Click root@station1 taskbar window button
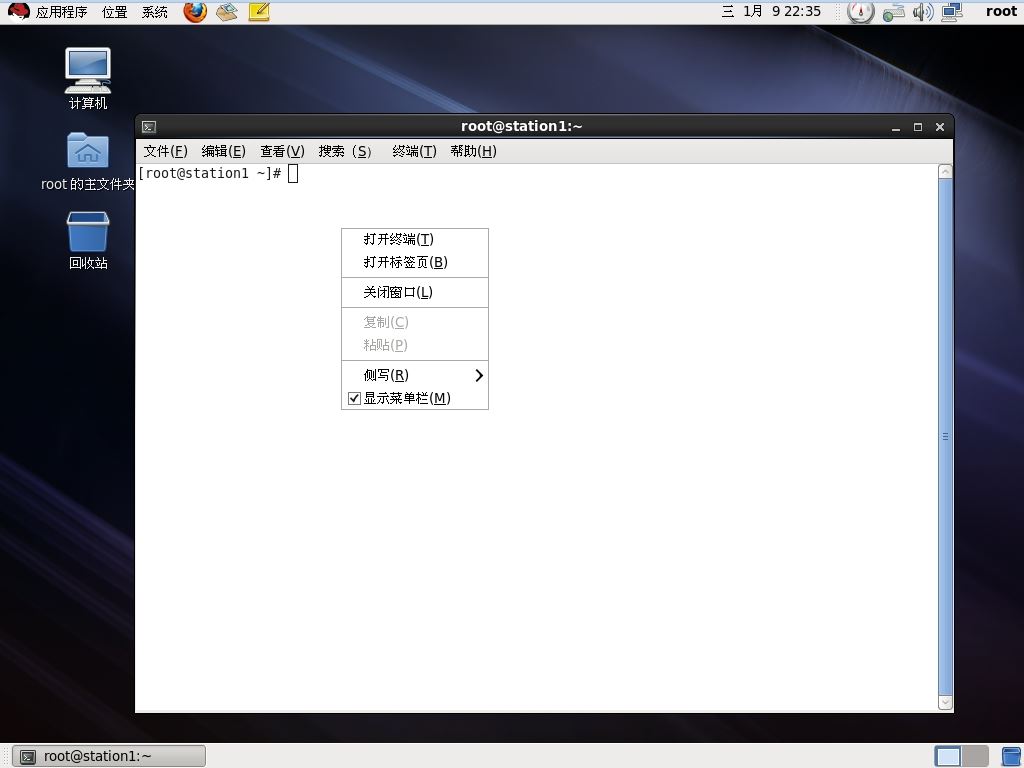The width and height of the screenshot is (1024, 768). [x=109, y=756]
